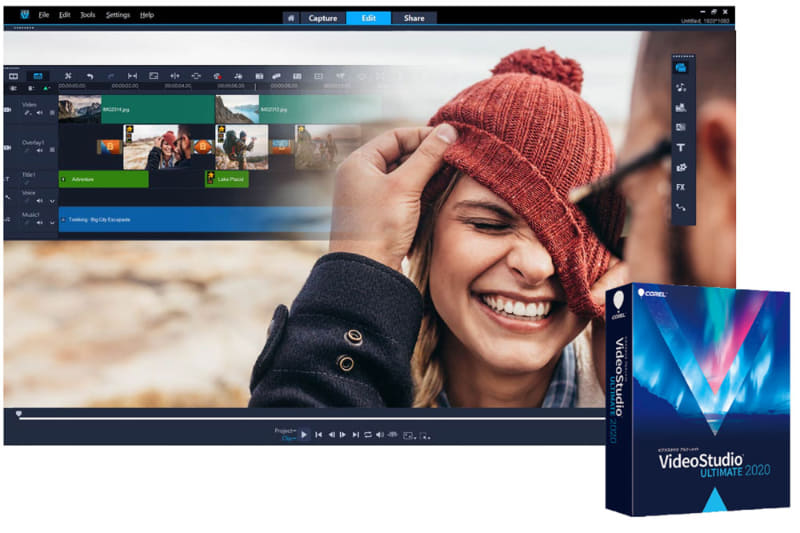This screenshot has width=800, height=533.
Task: Redo the last action
Action: pyautogui.click(x=111, y=76)
